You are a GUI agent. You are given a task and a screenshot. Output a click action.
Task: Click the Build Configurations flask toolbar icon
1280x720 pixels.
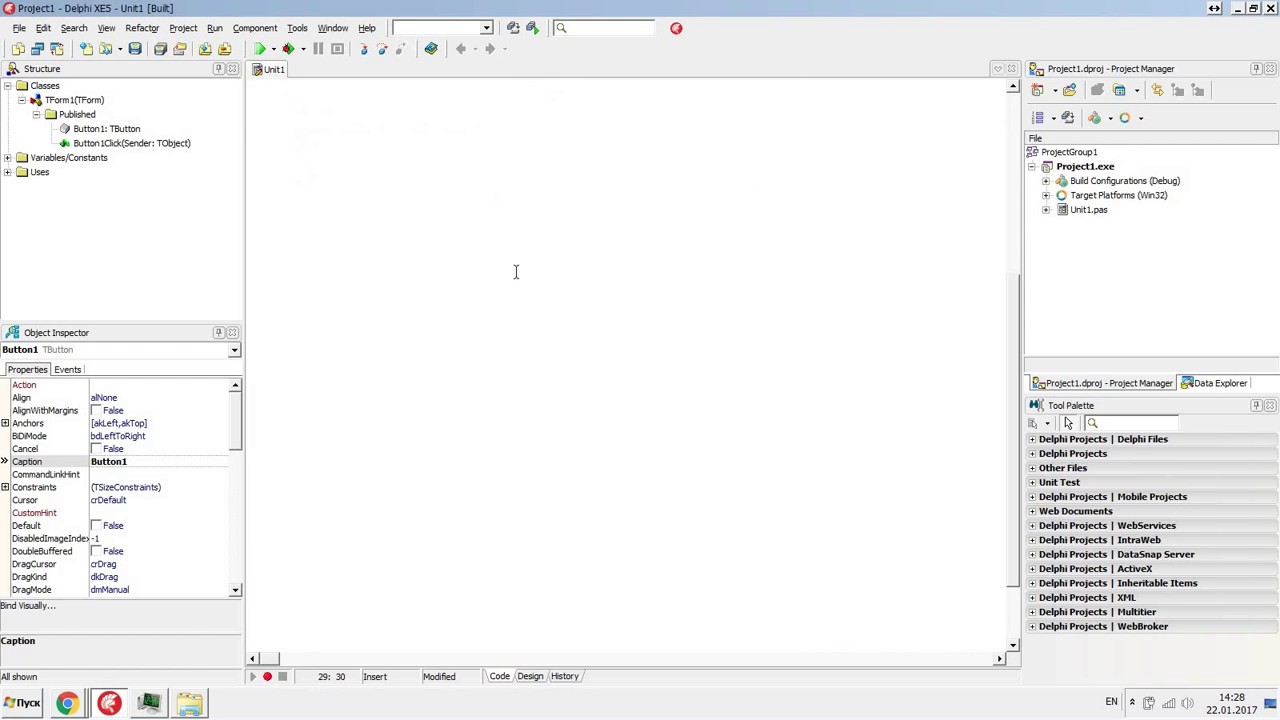[1094, 118]
